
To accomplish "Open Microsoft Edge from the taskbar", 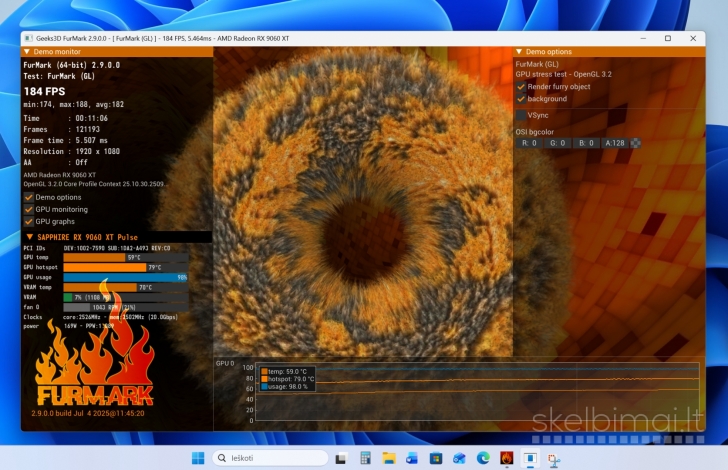I will [x=483, y=458].
